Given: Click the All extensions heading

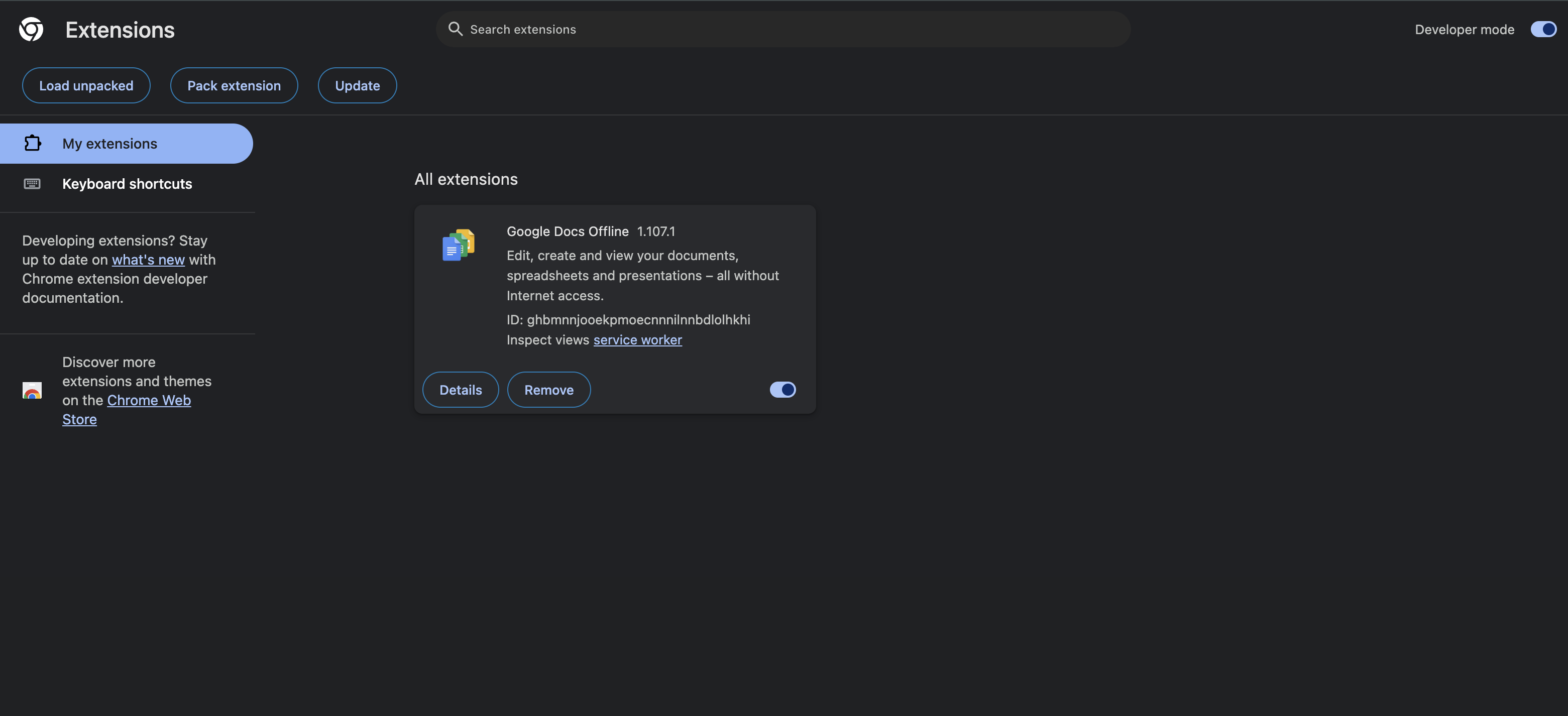Looking at the screenshot, I should (466, 179).
